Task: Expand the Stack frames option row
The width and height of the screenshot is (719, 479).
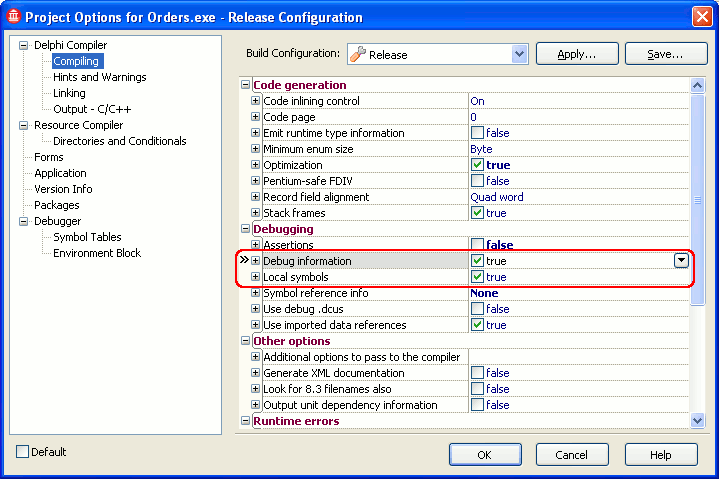Action: [256, 213]
